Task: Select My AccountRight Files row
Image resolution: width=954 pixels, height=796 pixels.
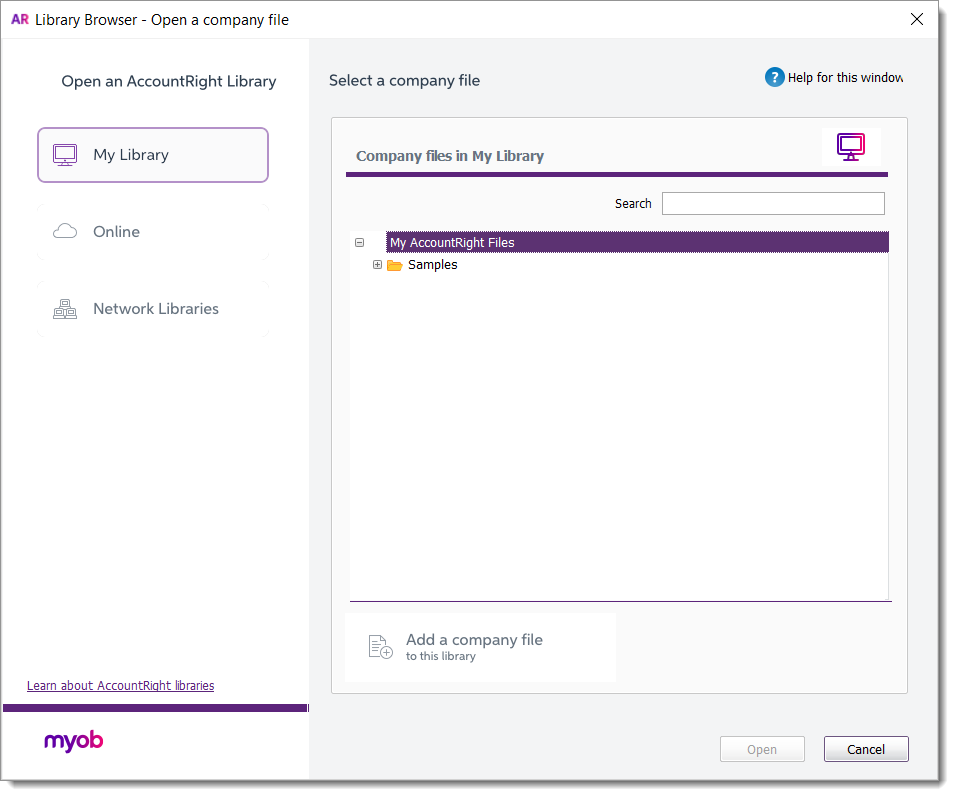Action: coord(637,242)
